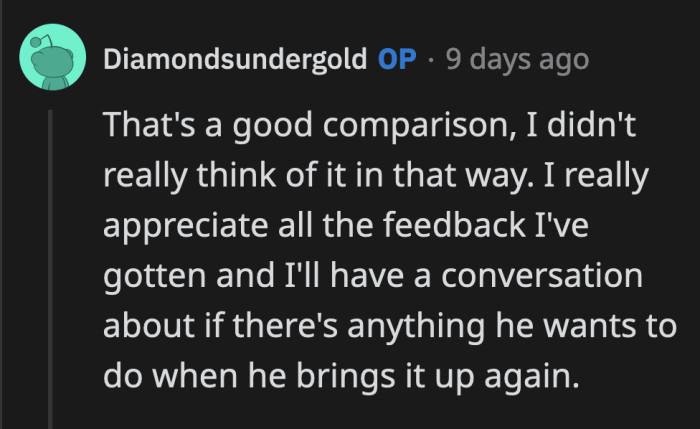Open the '9 days ago' timestamp permalink
This screenshot has width=700, height=429.
click(517, 60)
